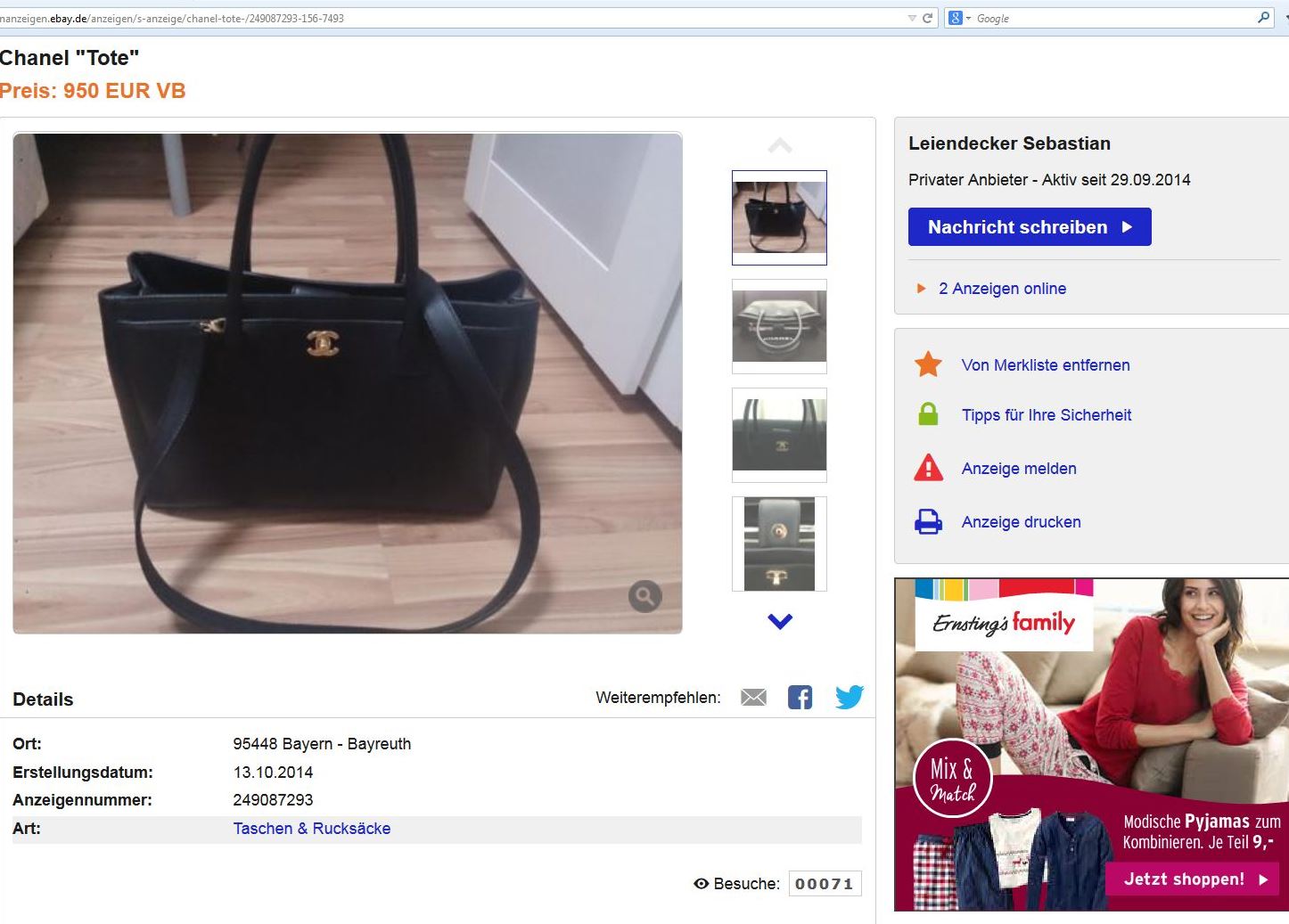Click the Nachricht schreiben button
The width and height of the screenshot is (1289, 924).
click(1030, 226)
